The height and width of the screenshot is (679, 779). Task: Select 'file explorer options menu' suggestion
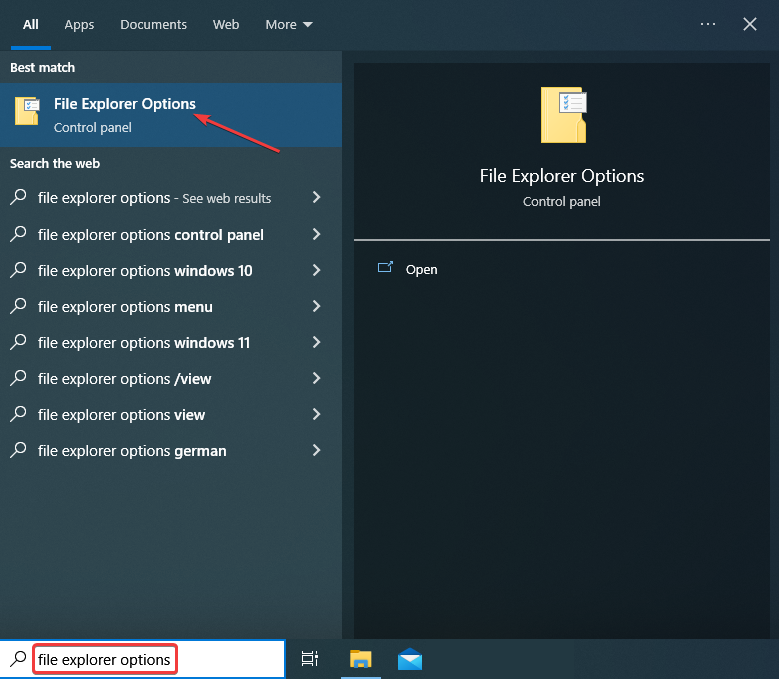[x=125, y=307]
